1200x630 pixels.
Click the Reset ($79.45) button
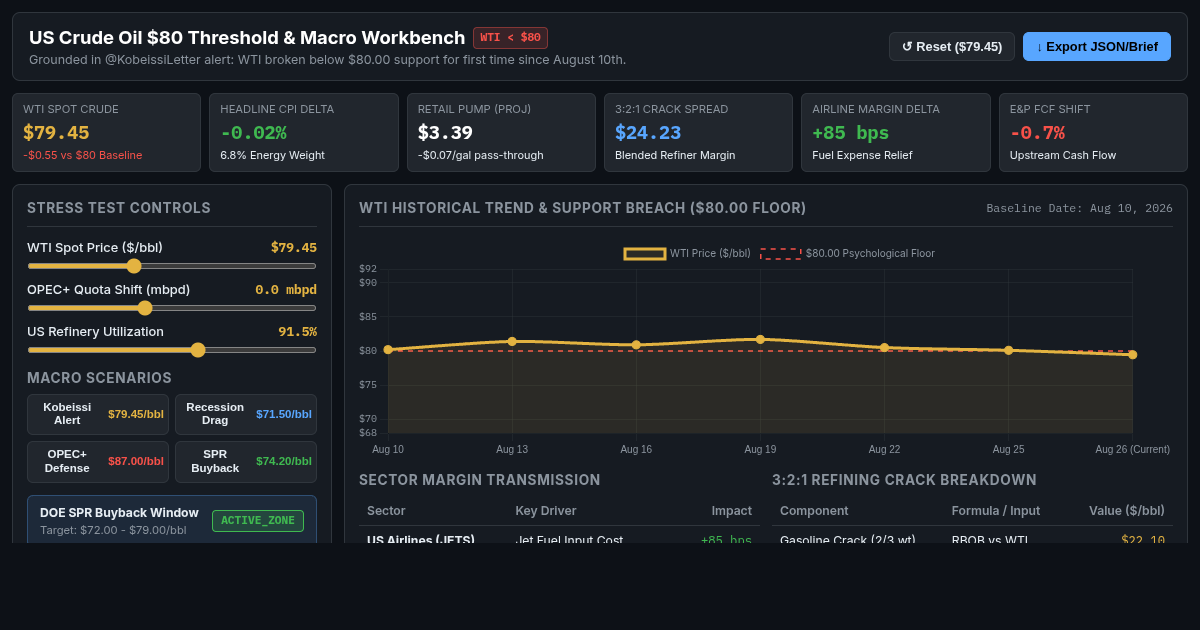(951, 47)
